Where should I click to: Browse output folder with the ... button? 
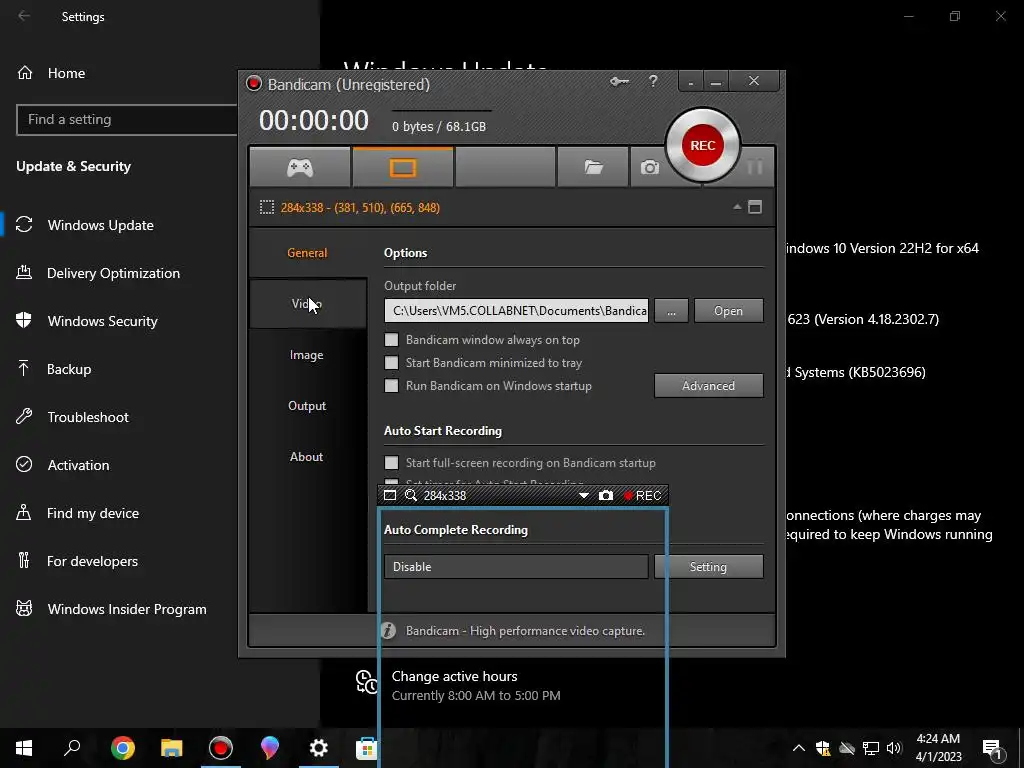click(671, 311)
